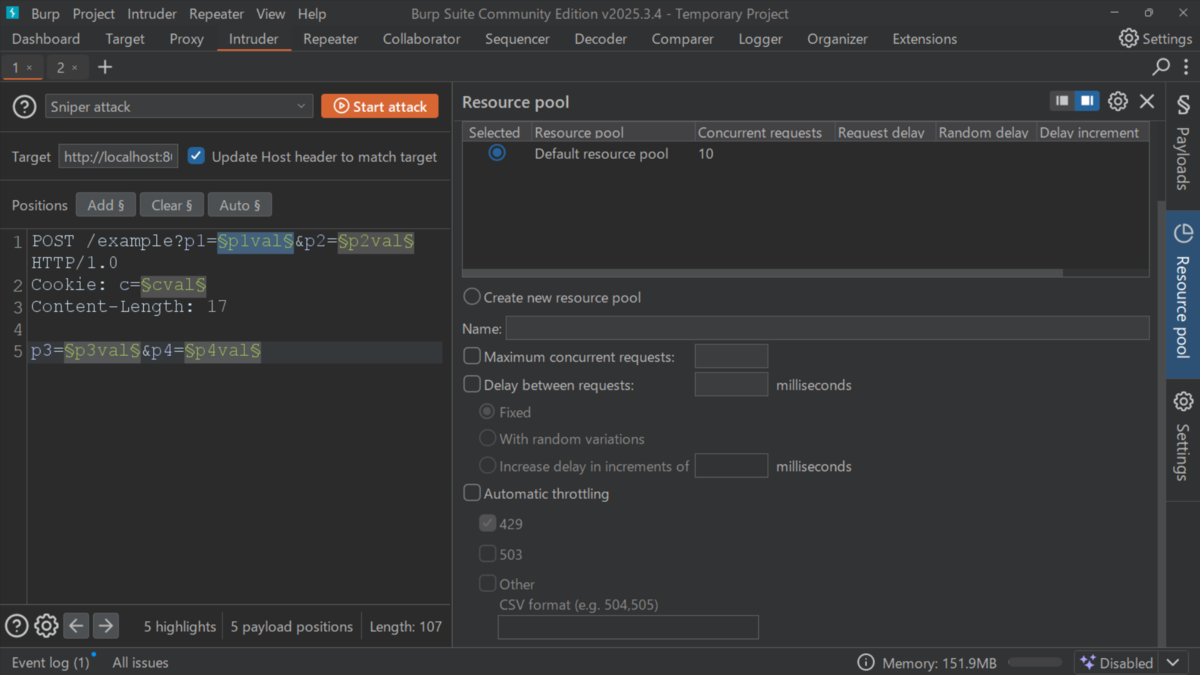Open Resource pool panel settings gear
This screenshot has width=1200, height=675.
1118,101
